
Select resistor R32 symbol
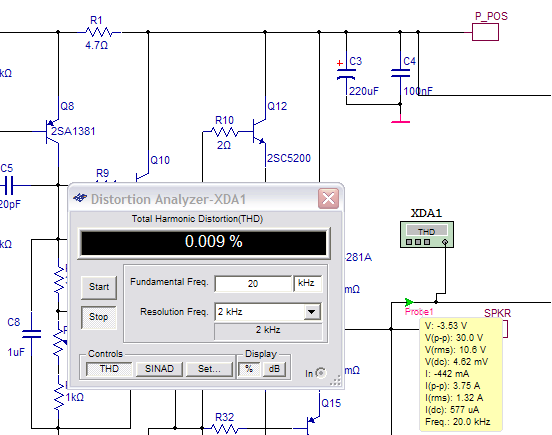click(225, 429)
